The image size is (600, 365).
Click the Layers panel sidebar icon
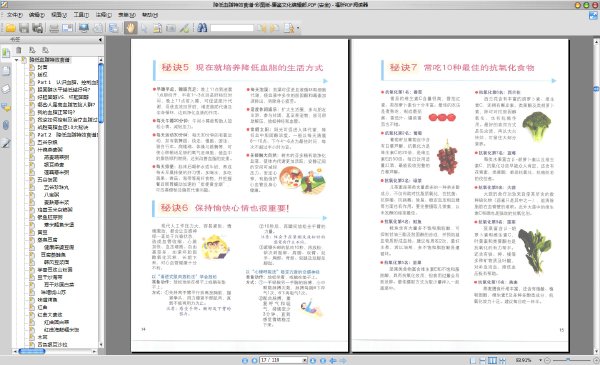6,89
